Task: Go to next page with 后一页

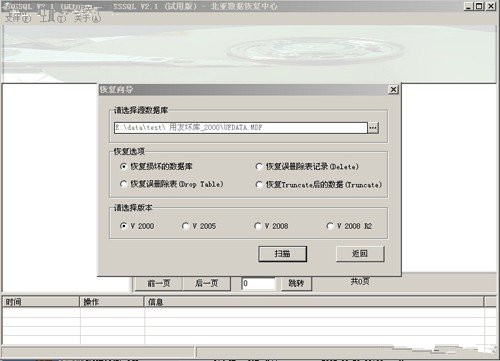Action: [x=207, y=283]
